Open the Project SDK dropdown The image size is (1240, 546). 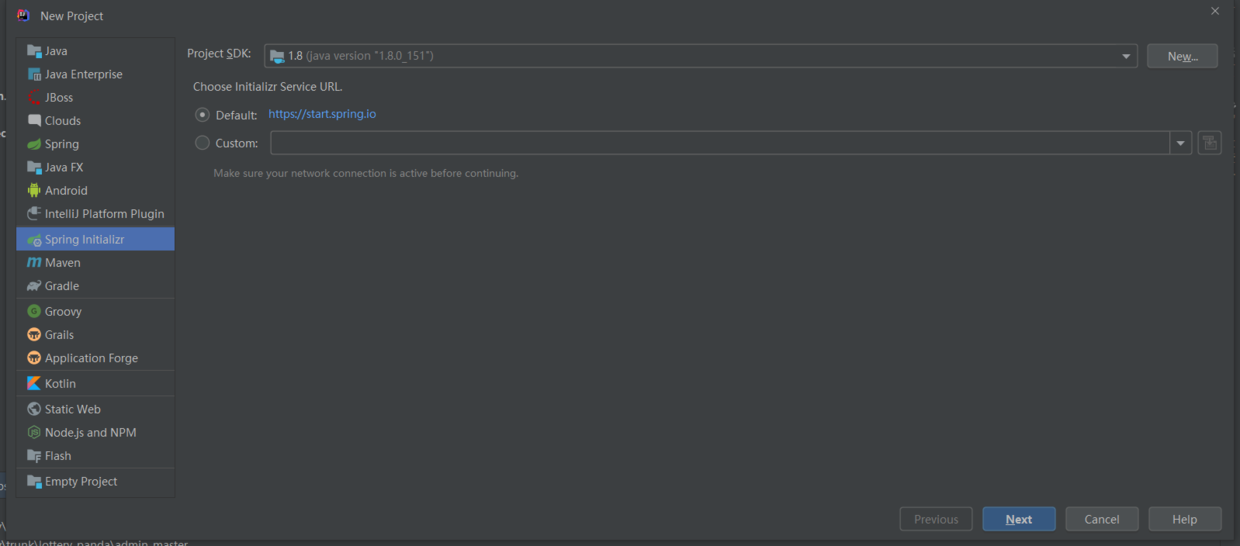(x=700, y=56)
